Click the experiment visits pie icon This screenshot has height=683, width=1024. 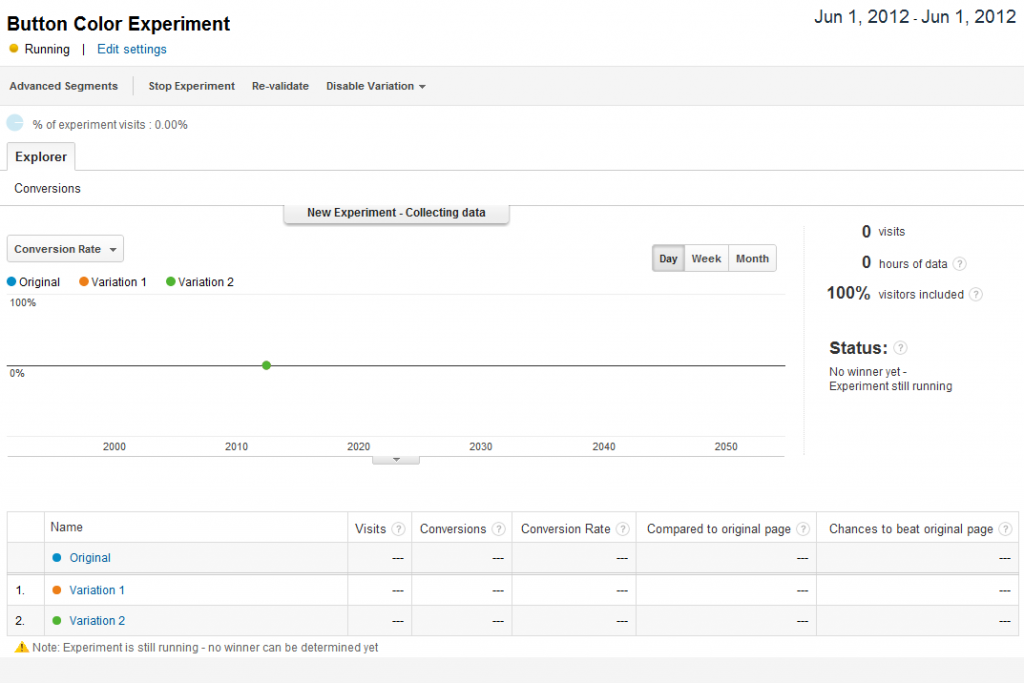(x=15, y=123)
